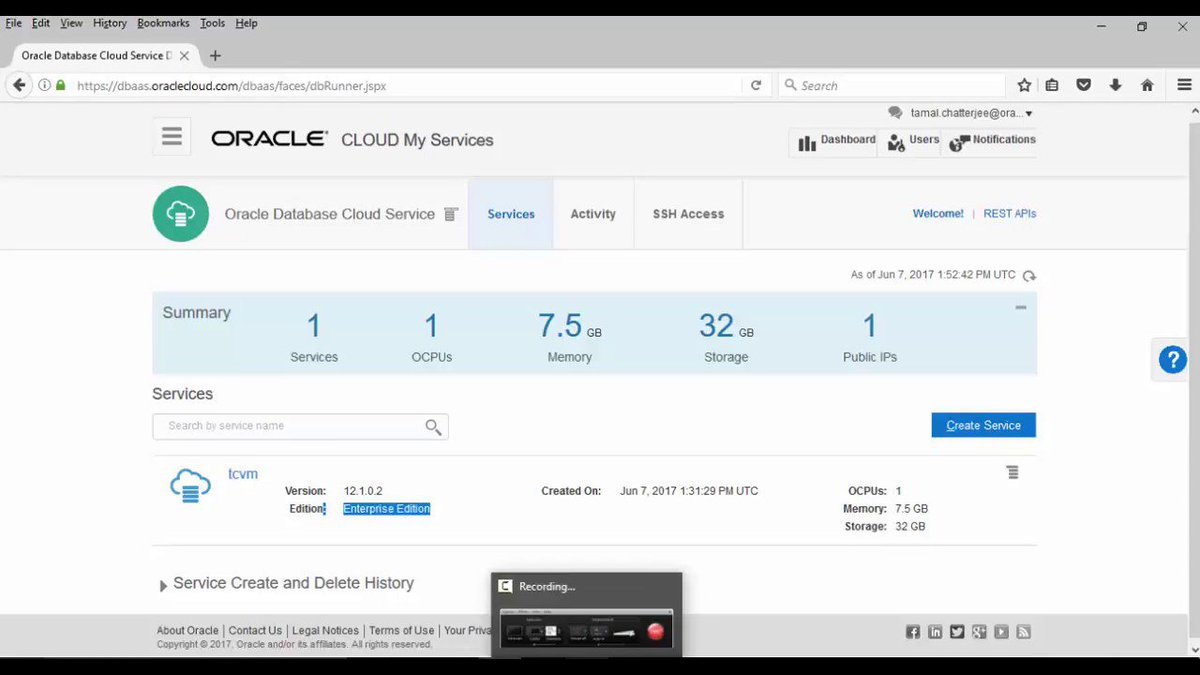
Task: Bookmark this page with the star icon
Action: [x=1024, y=86]
